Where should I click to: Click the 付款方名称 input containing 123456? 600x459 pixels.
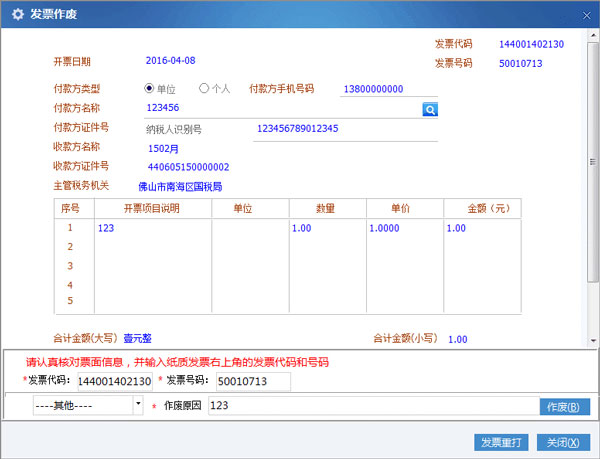click(280, 108)
